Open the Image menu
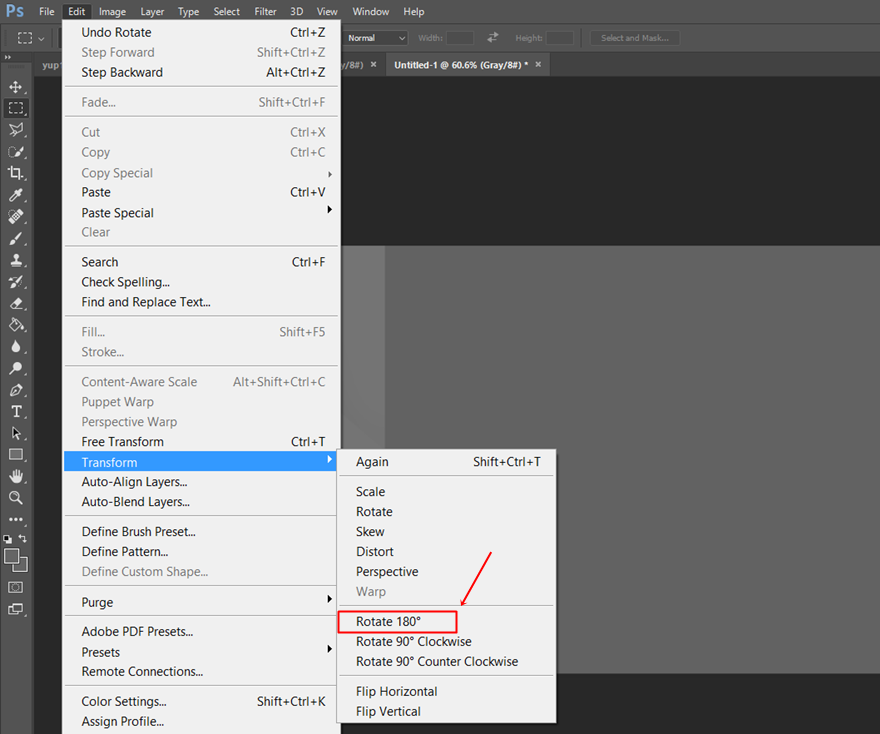The height and width of the screenshot is (734, 880). point(112,11)
